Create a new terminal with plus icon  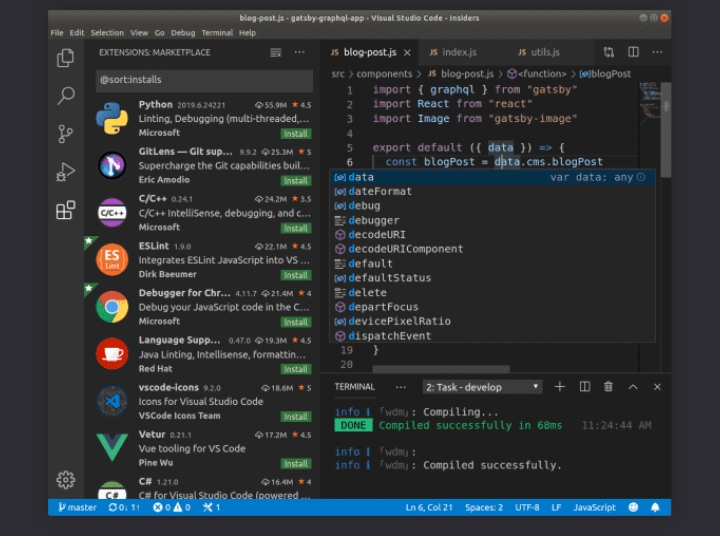pyautogui.click(x=559, y=387)
